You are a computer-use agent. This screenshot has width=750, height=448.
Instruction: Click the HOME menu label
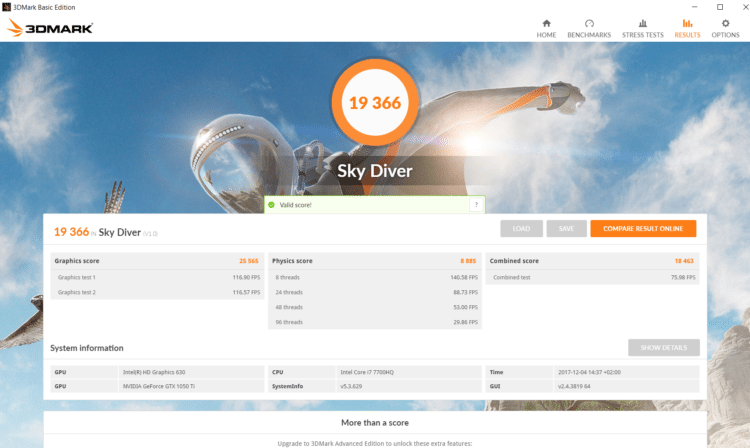(x=546, y=35)
